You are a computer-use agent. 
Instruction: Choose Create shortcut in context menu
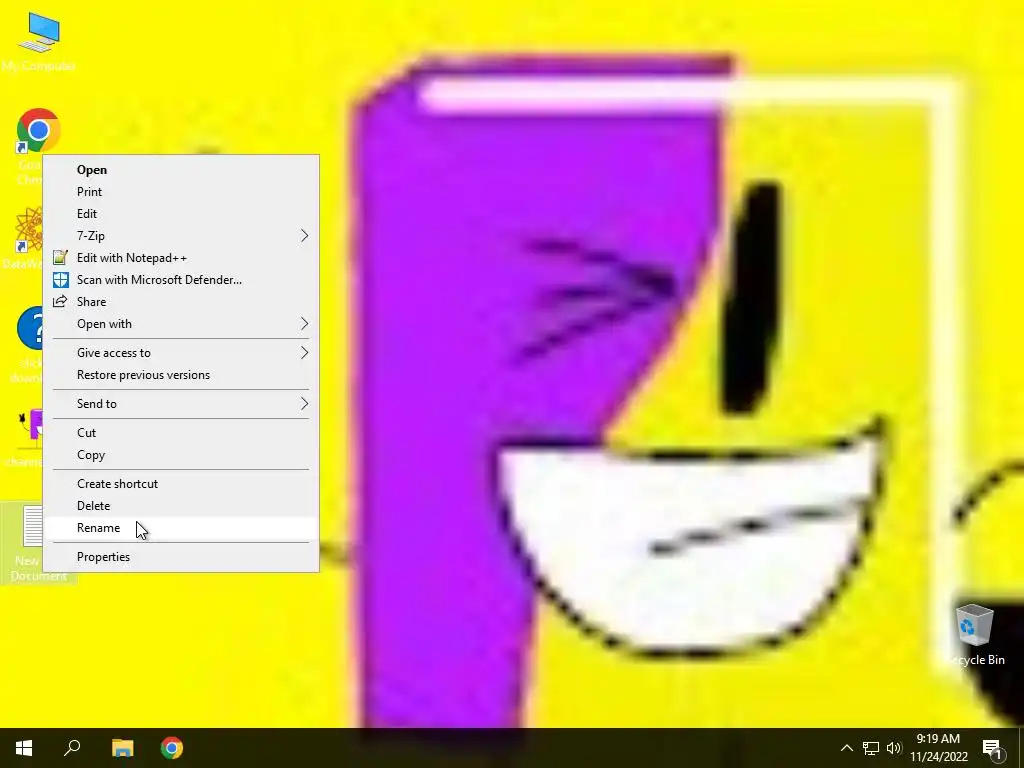point(181,483)
